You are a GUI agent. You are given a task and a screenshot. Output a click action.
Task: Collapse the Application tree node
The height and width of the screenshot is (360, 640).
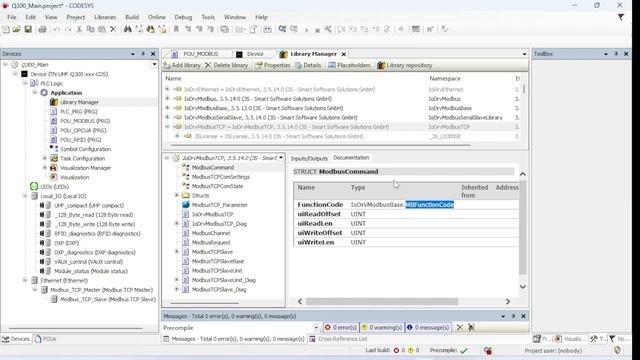point(35,93)
